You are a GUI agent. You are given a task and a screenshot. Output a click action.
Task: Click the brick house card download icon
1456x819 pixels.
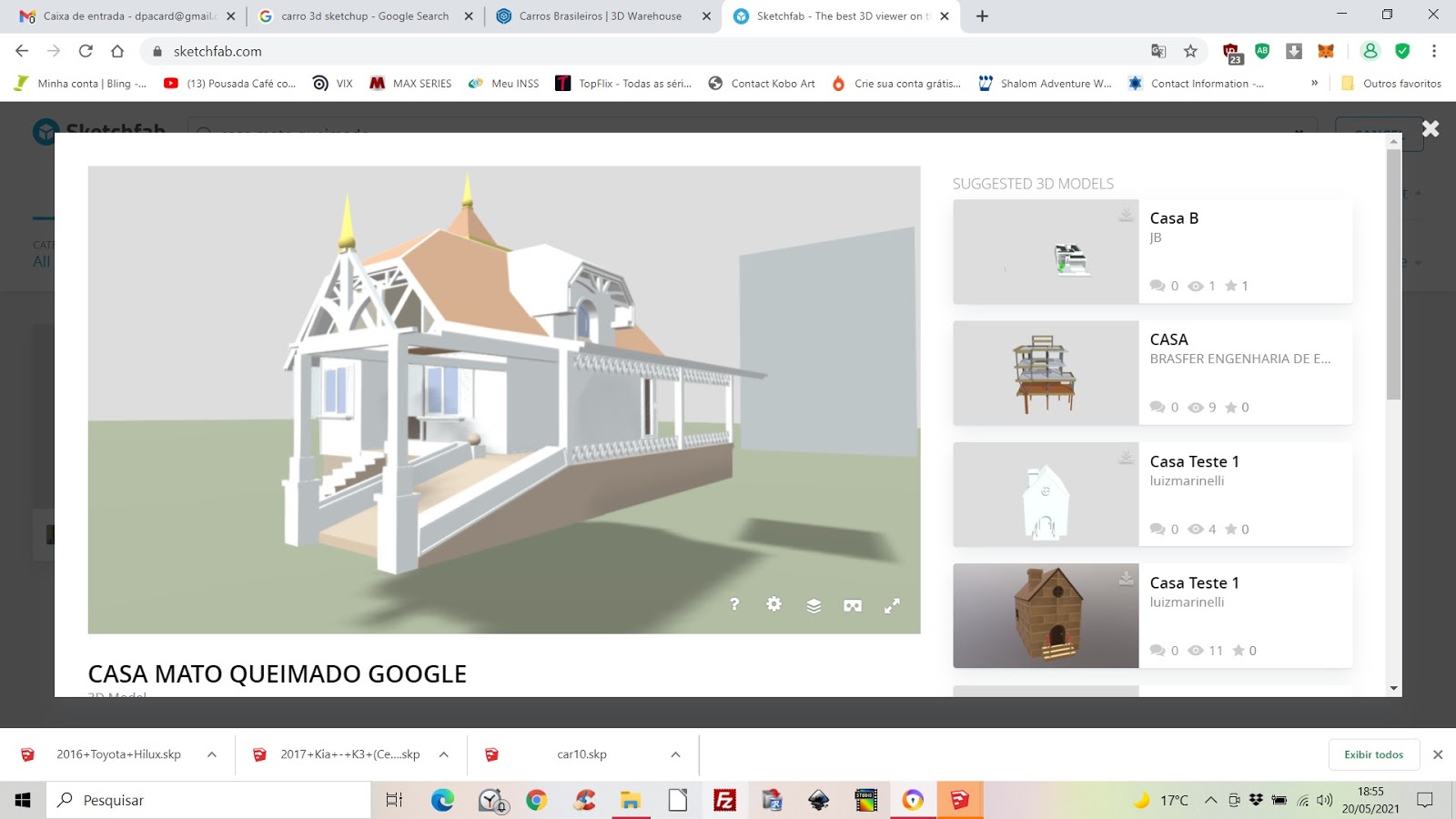[1126, 579]
